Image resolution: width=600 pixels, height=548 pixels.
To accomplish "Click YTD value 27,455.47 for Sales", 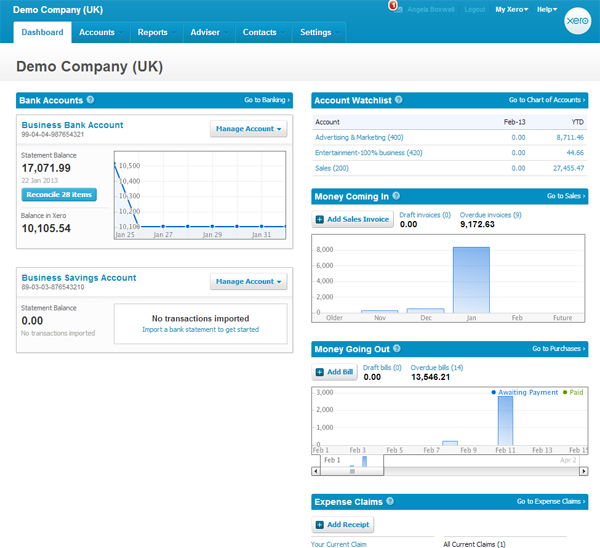I will 569,168.
